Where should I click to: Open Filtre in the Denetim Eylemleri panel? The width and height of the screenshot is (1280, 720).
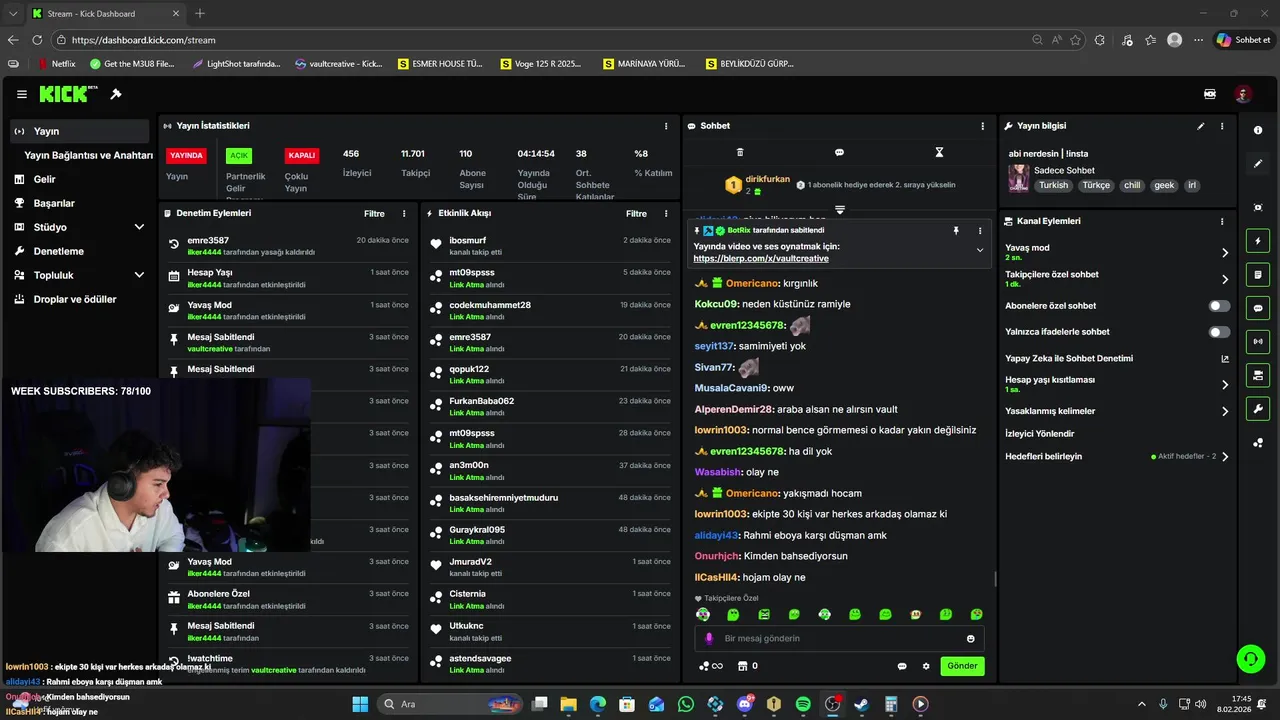374,213
